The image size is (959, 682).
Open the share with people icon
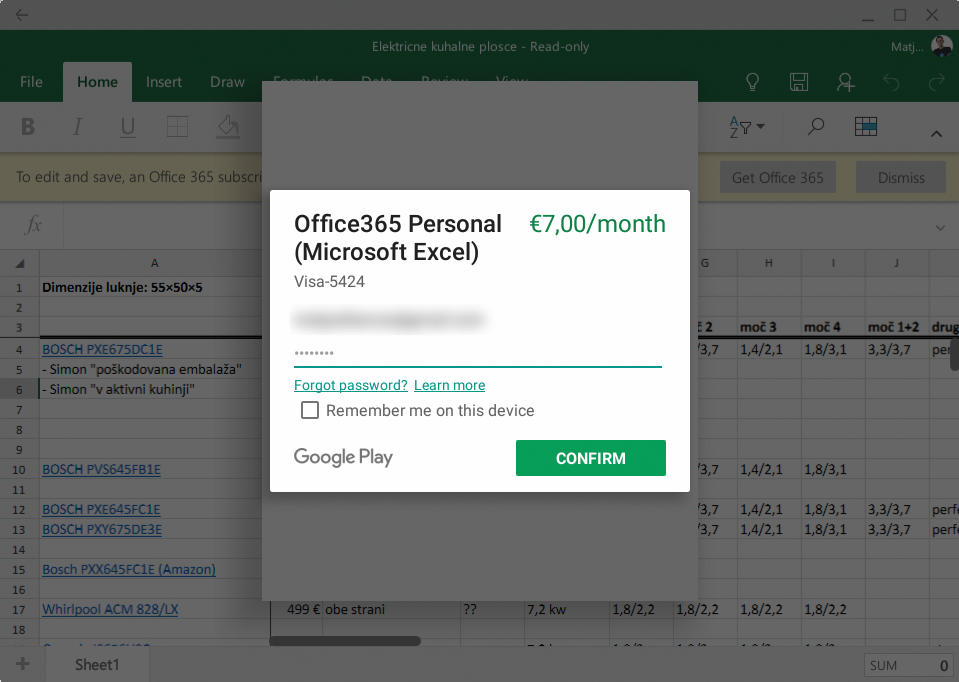coord(845,82)
